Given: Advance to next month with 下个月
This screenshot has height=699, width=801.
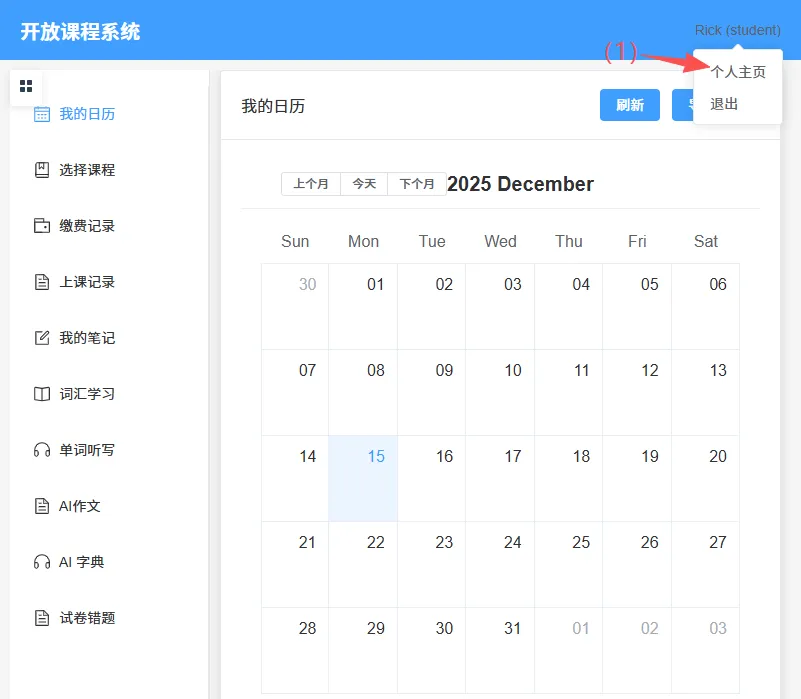Looking at the screenshot, I should point(416,184).
